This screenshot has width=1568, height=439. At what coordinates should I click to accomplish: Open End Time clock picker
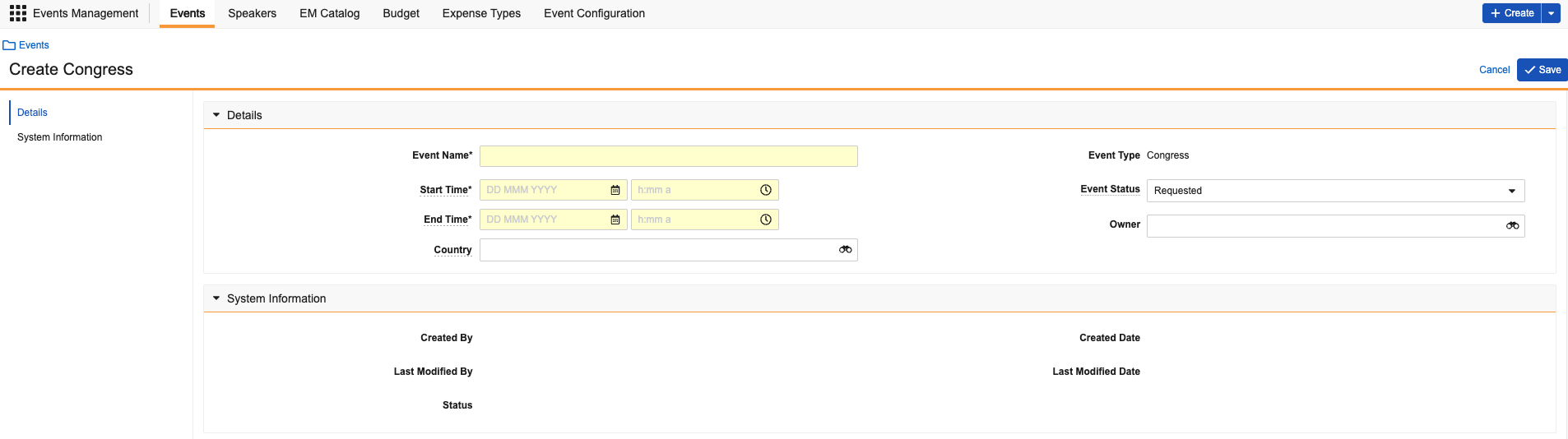pyautogui.click(x=766, y=219)
